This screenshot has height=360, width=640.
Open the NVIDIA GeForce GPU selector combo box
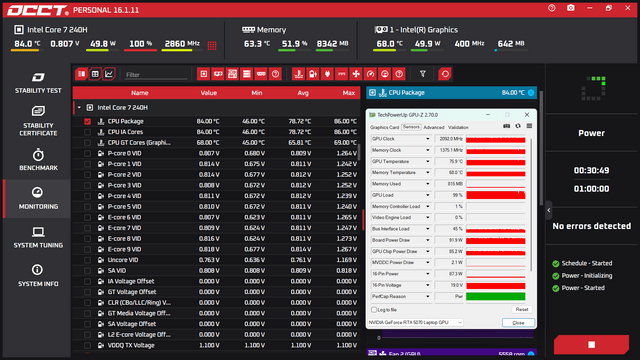click(x=415, y=322)
